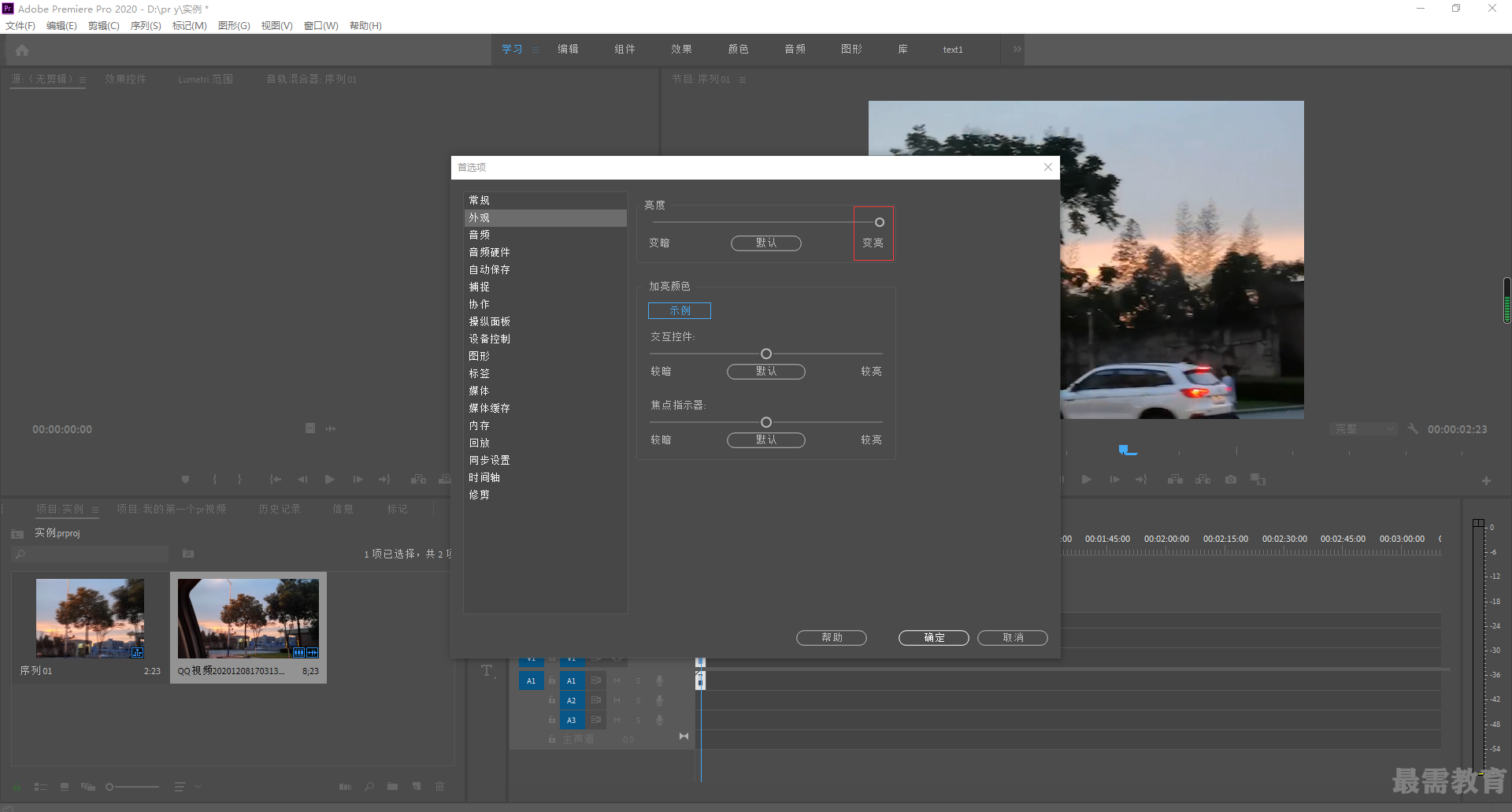Open the workspace overflow chevron menu
The image size is (1512, 812).
click(1017, 49)
